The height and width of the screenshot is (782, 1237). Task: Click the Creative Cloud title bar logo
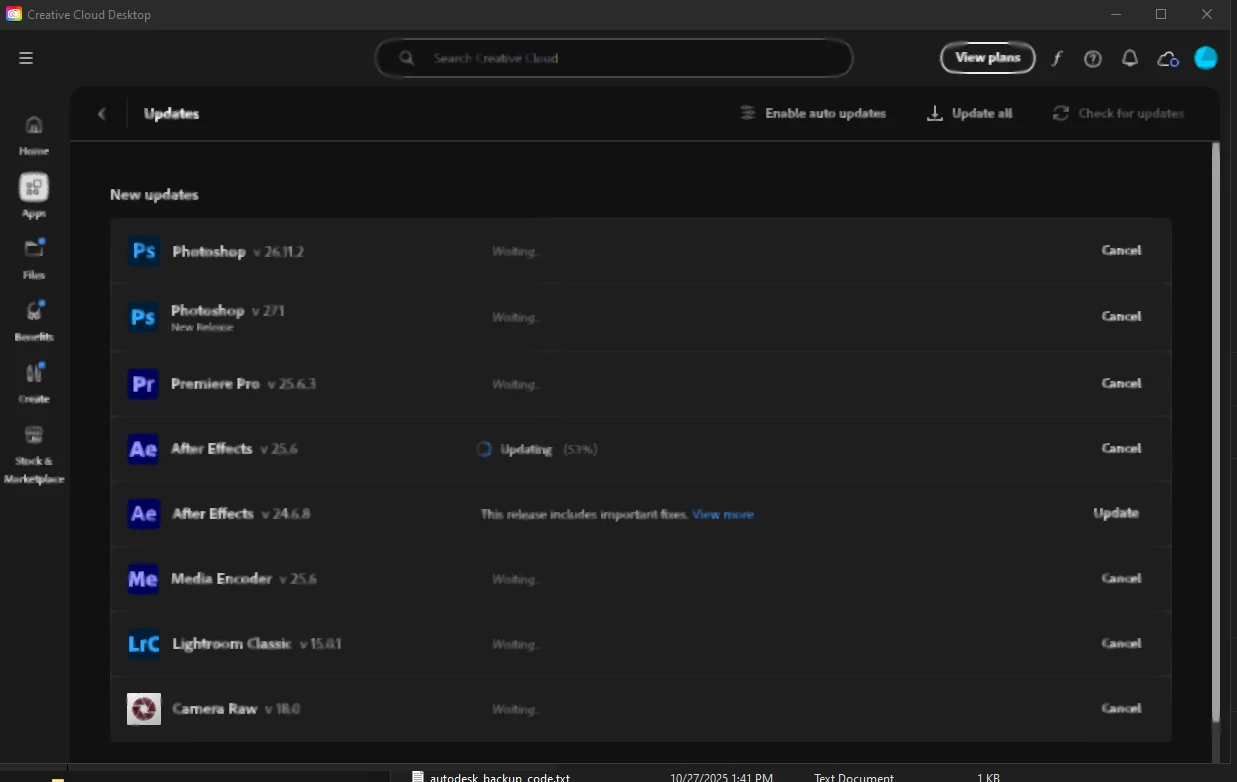(x=14, y=14)
